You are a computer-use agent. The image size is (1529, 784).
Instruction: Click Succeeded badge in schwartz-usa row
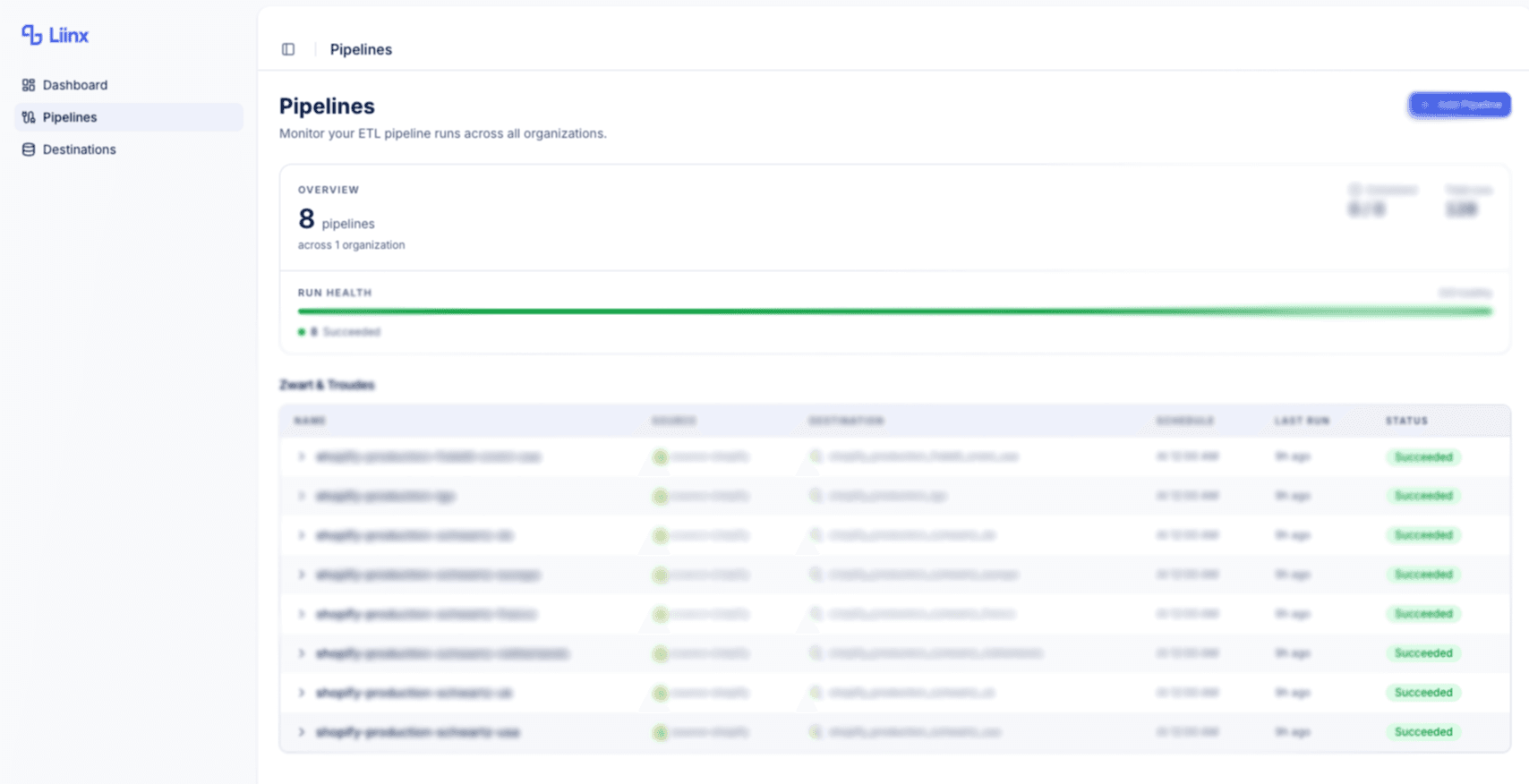(x=1423, y=732)
